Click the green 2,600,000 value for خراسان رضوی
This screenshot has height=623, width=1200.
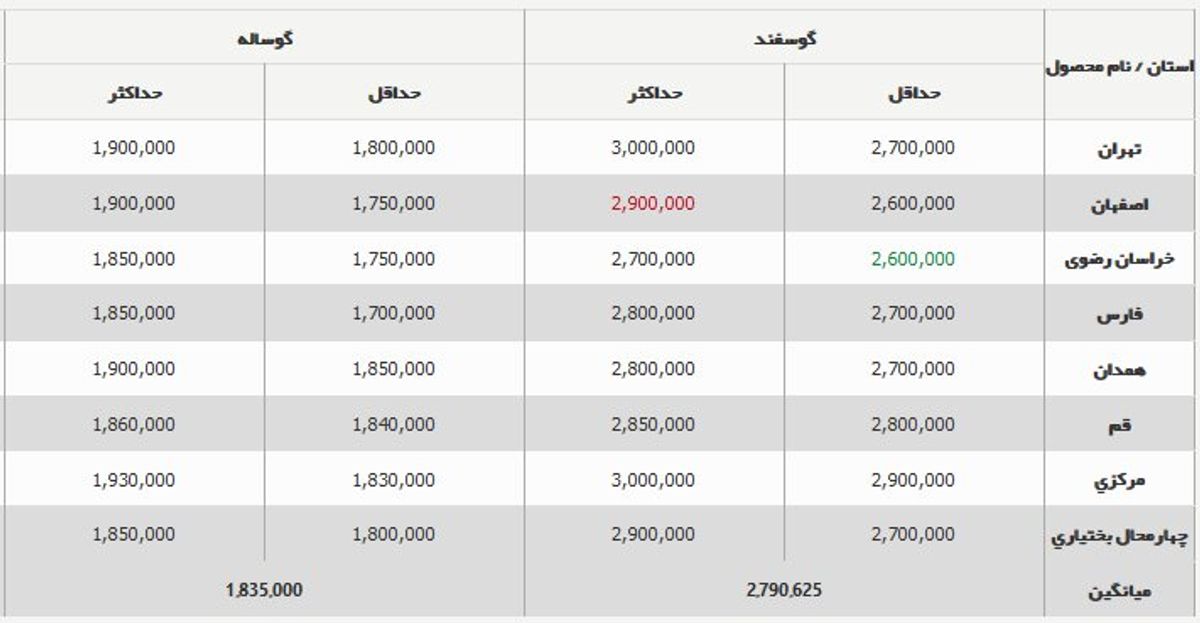[913, 259]
